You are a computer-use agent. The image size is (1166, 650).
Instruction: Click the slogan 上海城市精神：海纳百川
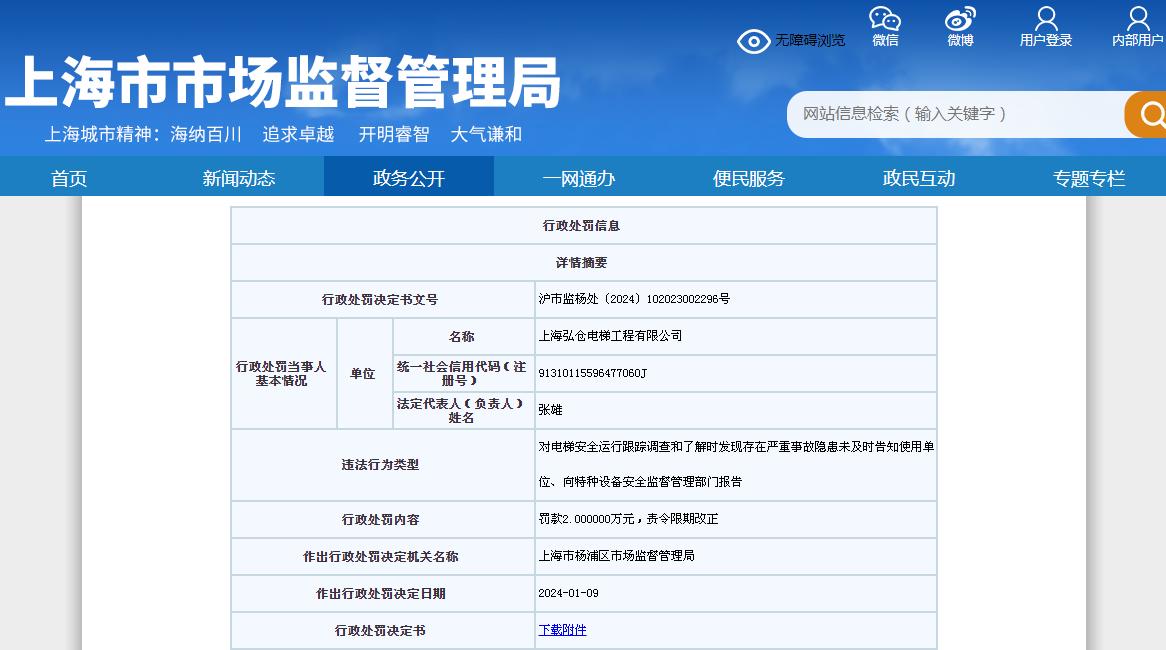click(x=143, y=135)
